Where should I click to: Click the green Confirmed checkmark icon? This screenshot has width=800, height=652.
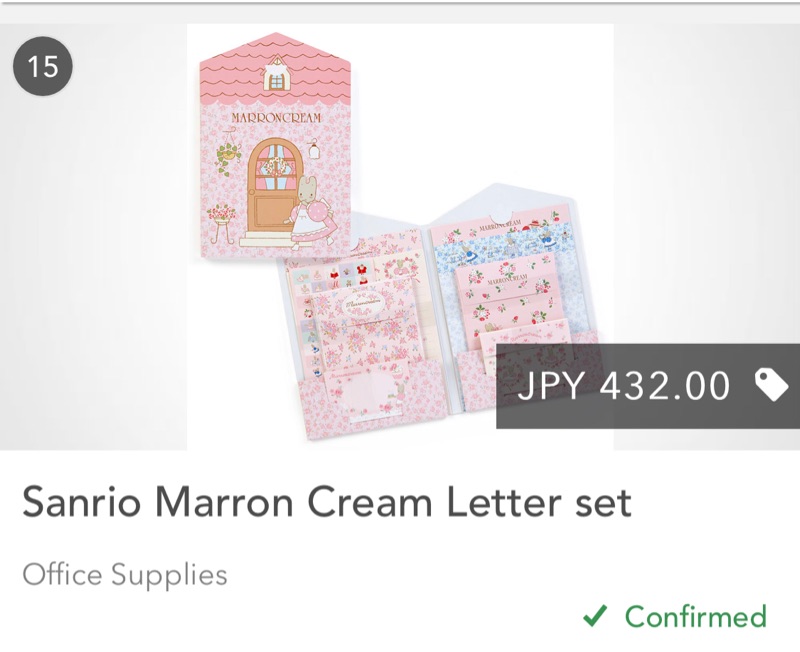595,616
